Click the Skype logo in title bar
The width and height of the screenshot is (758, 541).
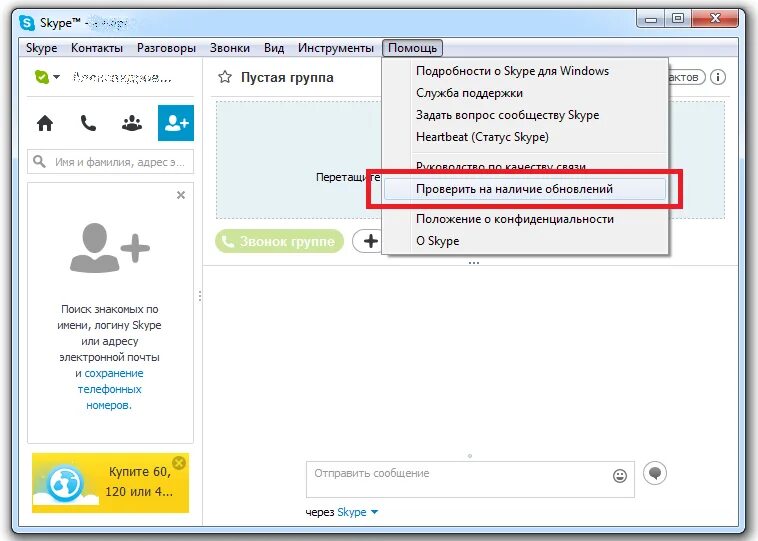[x=27, y=22]
